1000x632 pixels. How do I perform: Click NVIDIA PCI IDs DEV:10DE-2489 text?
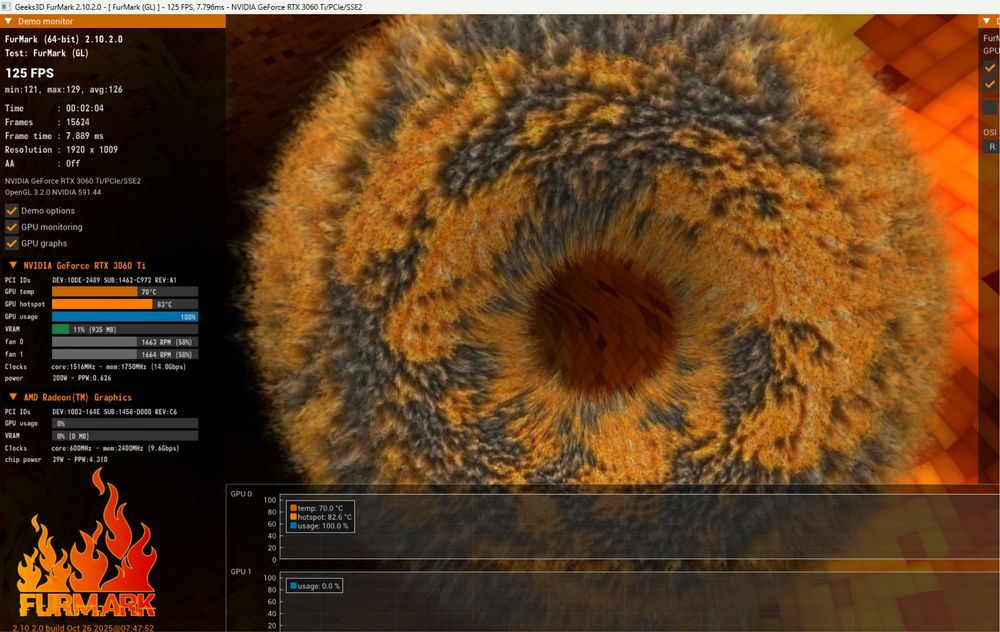[114, 280]
